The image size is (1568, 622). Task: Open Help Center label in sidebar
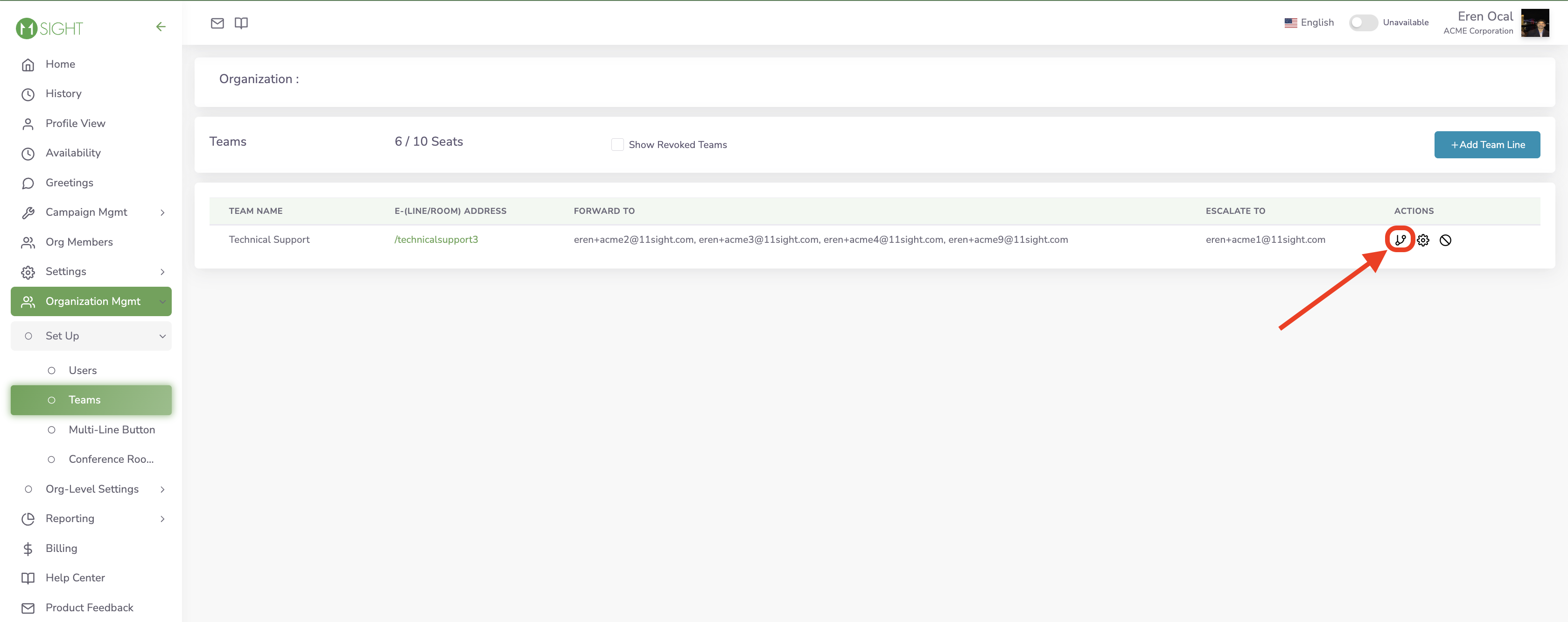click(x=76, y=578)
